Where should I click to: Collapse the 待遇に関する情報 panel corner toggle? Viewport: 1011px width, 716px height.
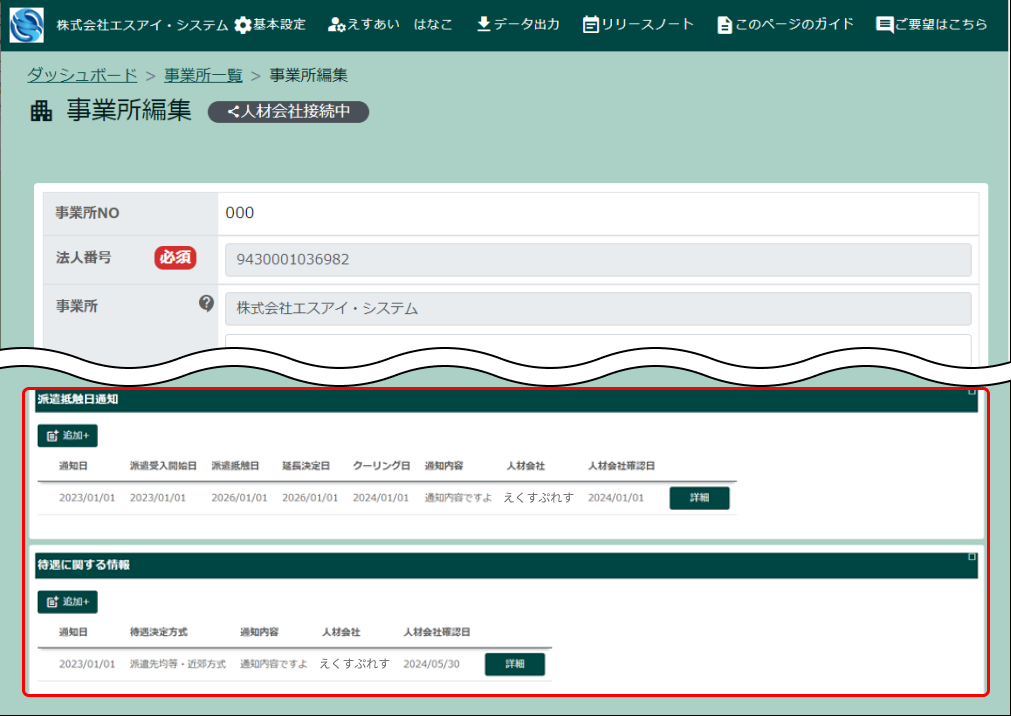[972, 557]
